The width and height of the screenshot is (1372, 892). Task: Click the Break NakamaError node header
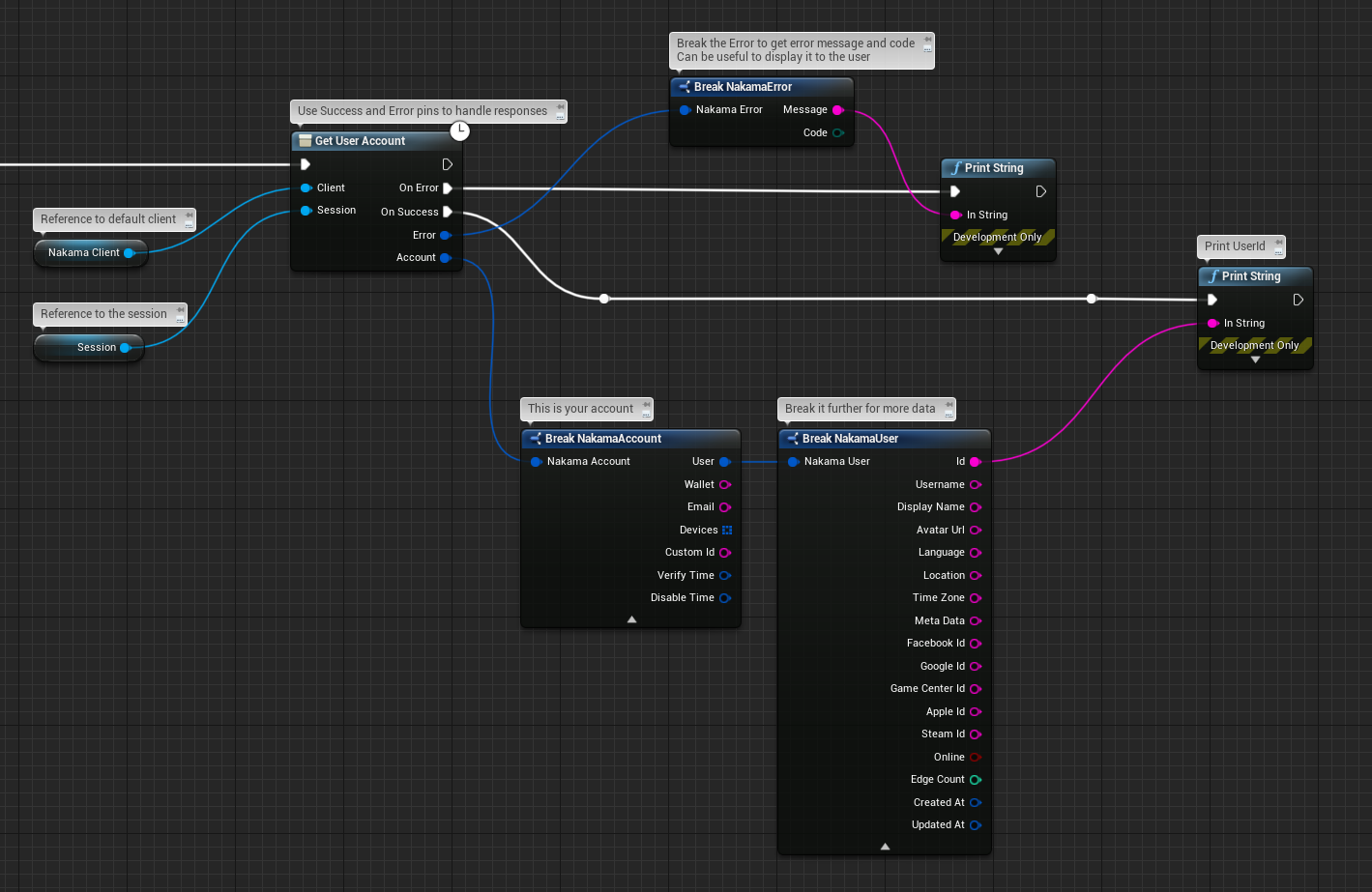click(x=762, y=87)
